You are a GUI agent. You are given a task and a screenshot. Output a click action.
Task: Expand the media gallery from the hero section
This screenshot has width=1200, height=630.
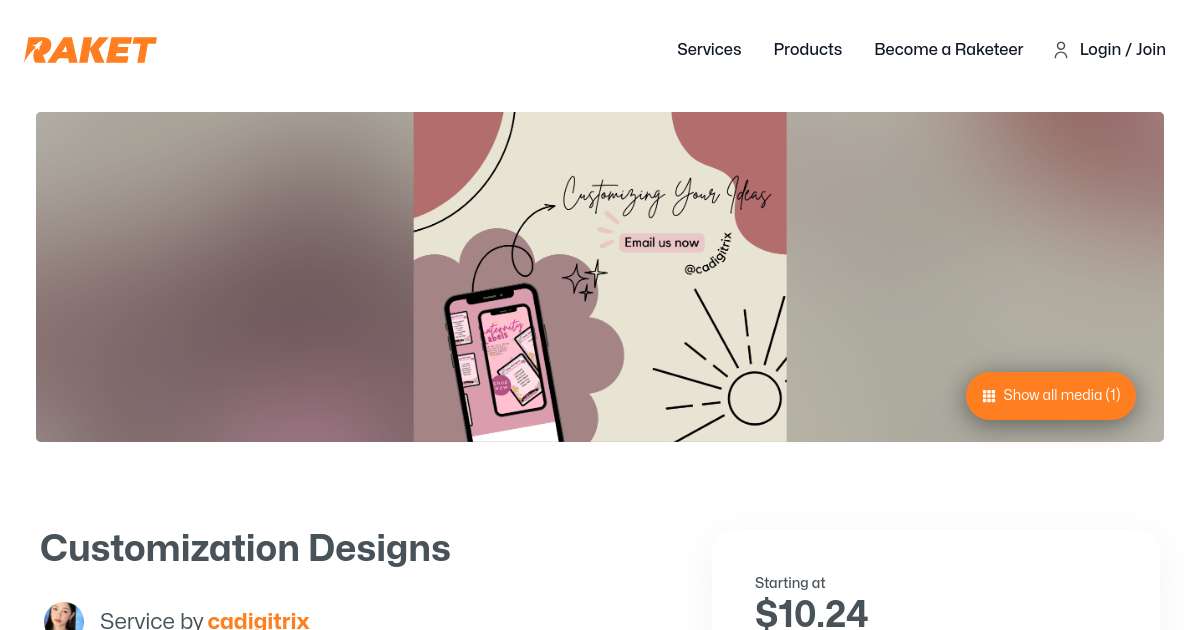(x=1050, y=396)
